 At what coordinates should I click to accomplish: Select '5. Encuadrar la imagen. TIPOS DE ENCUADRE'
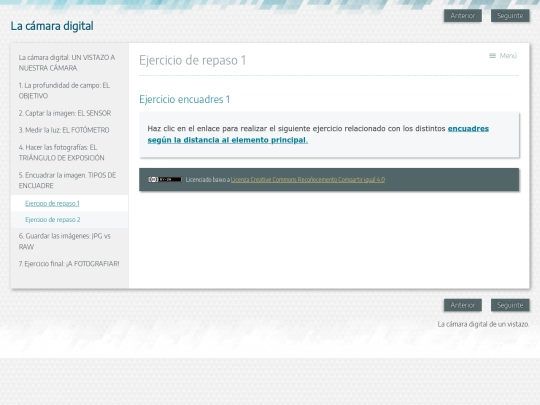(x=69, y=180)
